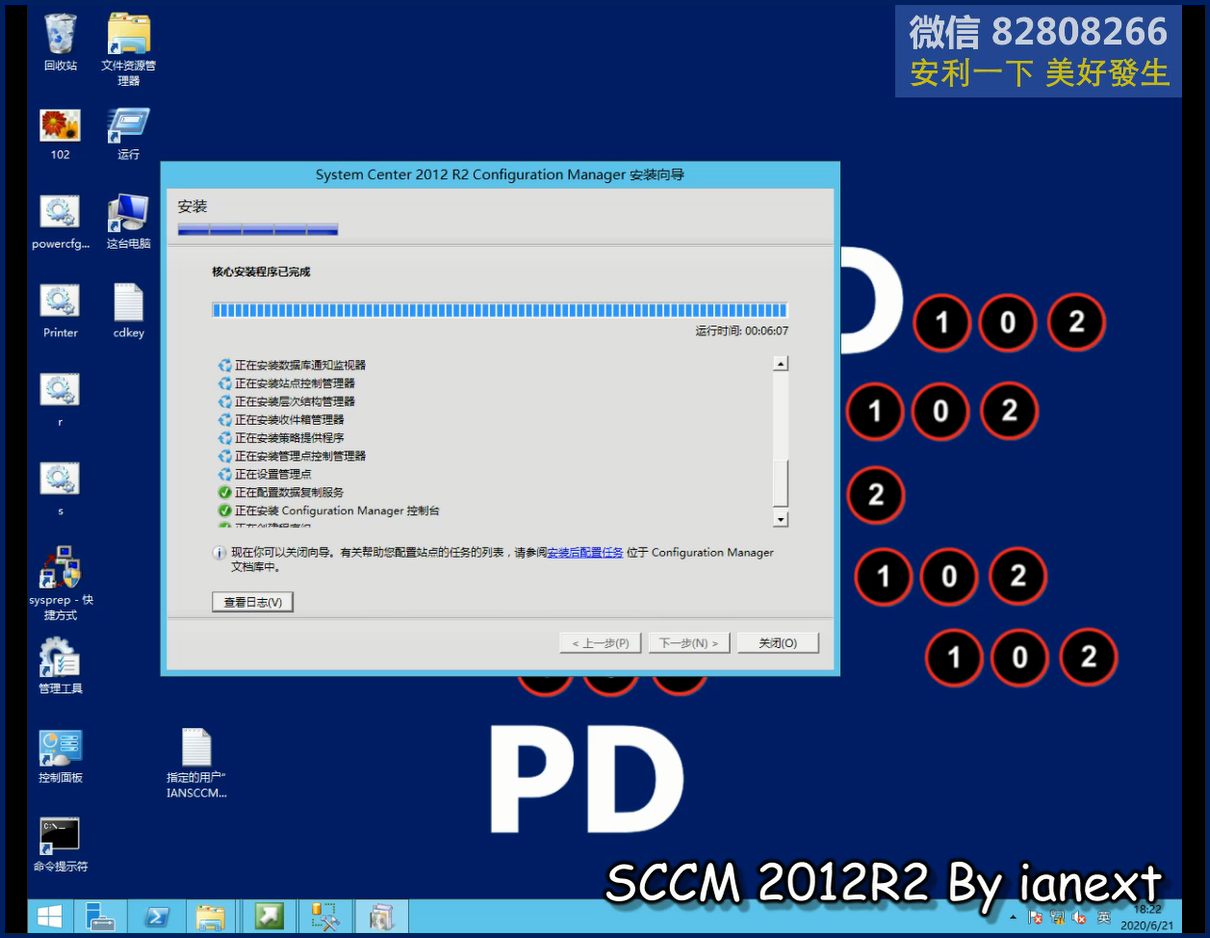Select the desktop icon labeled s
Viewport: 1210px width, 938px height.
[x=60, y=489]
